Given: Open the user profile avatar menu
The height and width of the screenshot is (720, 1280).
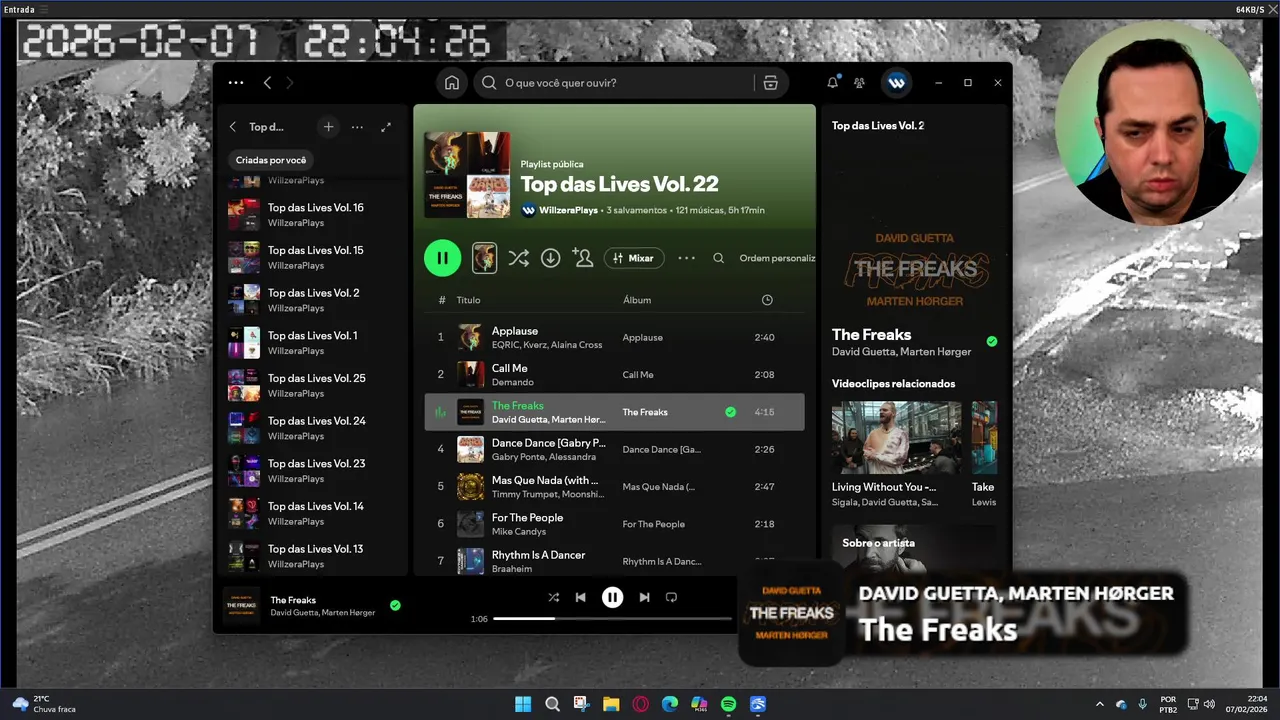Looking at the screenshot, I should click(x=896, y=83).
